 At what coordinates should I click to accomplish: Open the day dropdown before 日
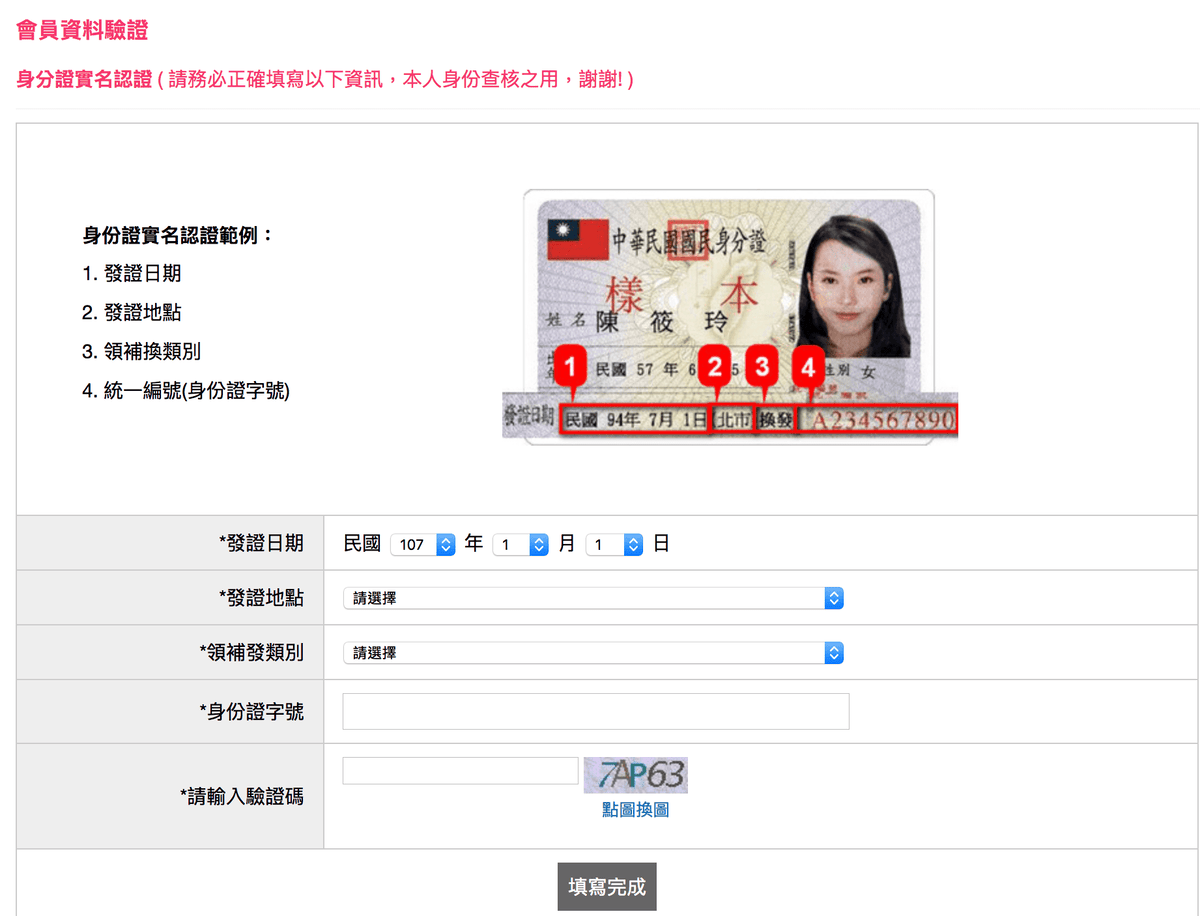click(x=613, y=545)
